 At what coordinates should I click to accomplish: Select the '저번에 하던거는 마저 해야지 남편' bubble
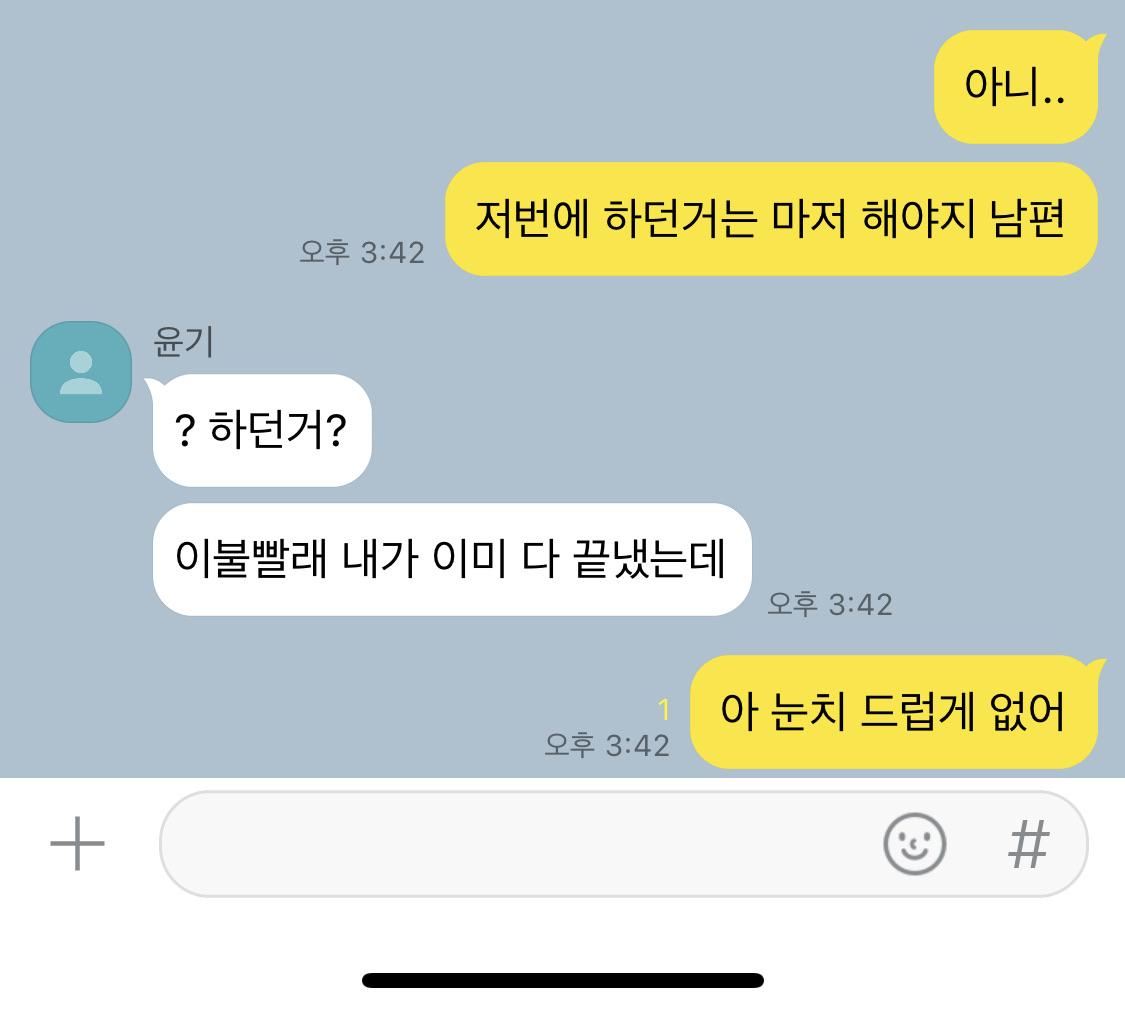[771, 219]
